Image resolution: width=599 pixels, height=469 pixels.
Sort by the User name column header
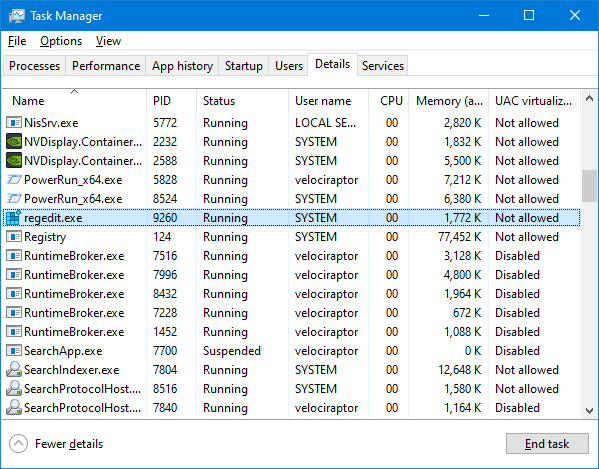329,101
